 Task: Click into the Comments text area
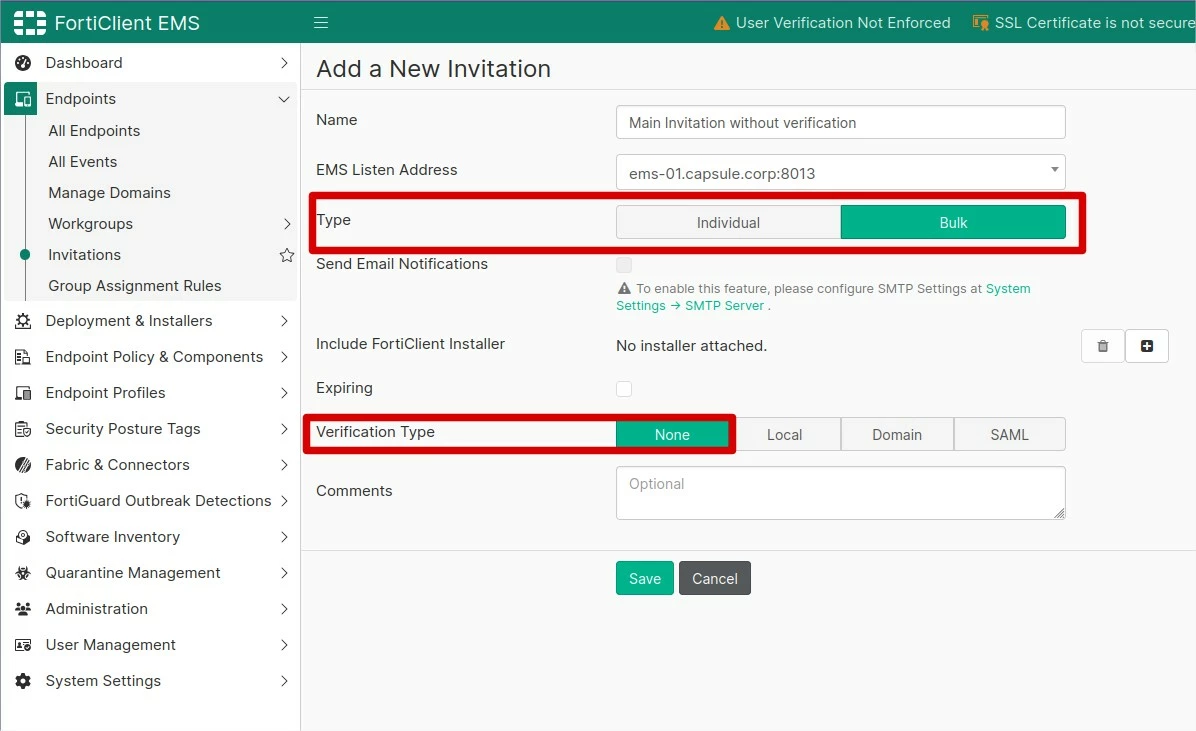[841, 493]
